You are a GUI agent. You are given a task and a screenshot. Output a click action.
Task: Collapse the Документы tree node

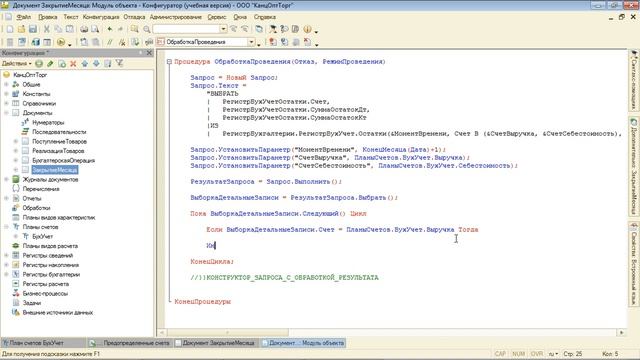tap(7, 113)
